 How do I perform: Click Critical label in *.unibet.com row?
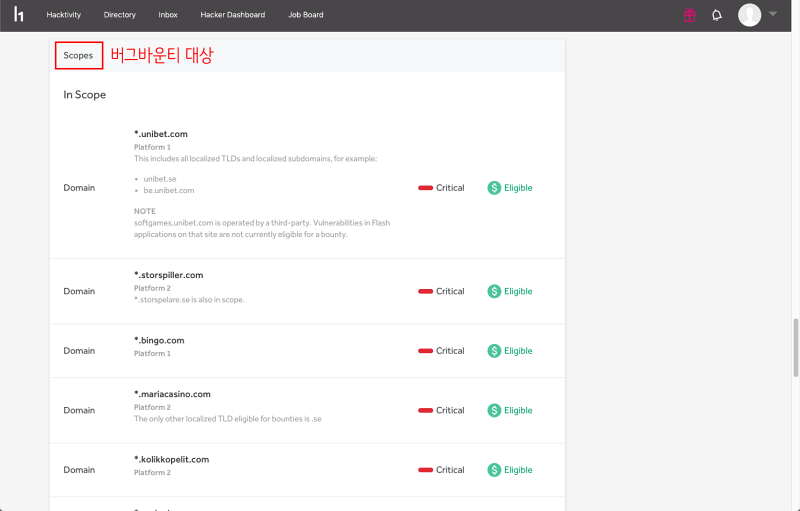450,188
